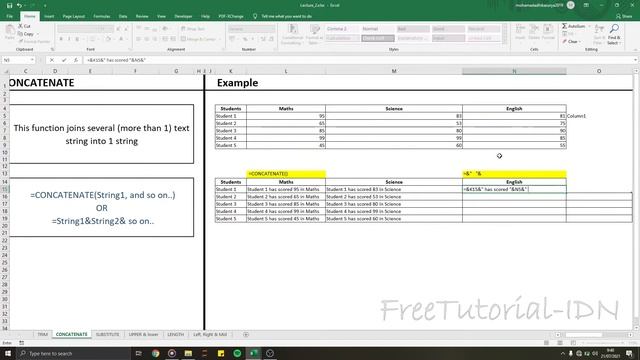Select the Format Painter brush

tap(34, 42)
